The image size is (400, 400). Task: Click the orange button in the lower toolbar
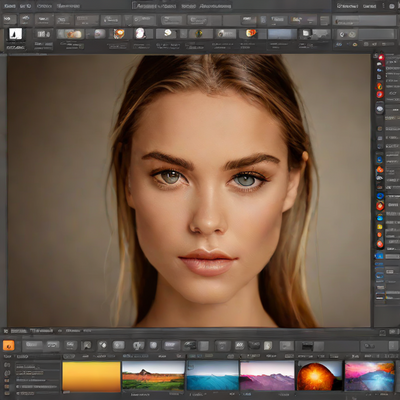coord(9,346)
